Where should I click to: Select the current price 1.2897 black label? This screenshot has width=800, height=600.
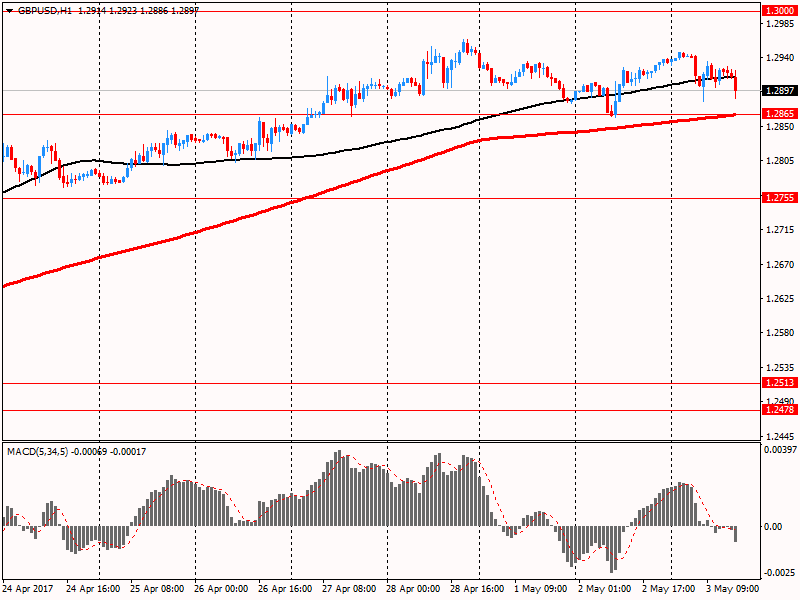[x=779, y=91]
